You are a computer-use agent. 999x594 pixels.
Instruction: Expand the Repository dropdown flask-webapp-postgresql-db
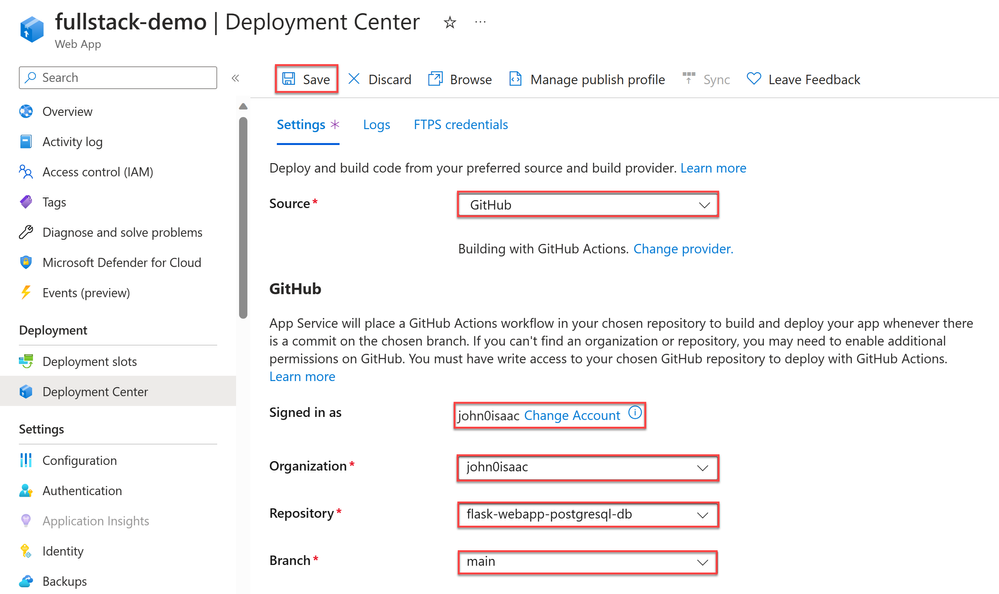tap(587, 515)
